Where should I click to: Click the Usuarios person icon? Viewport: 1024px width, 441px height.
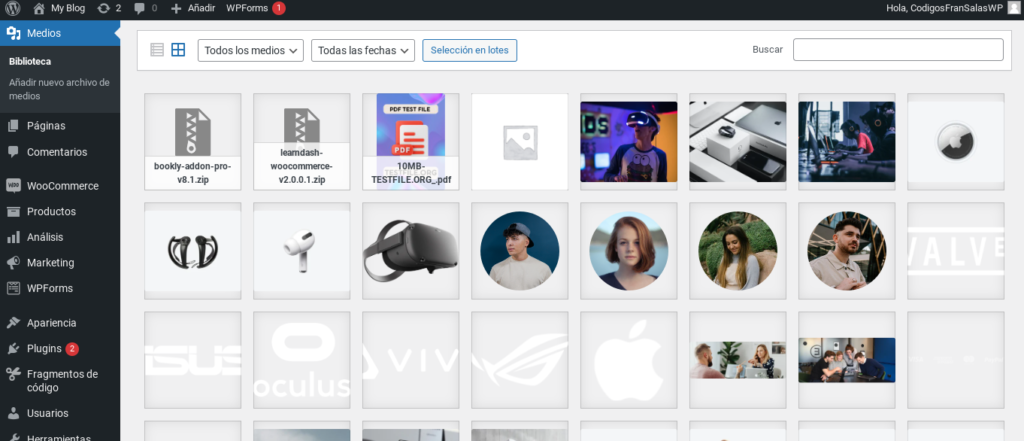(13, 413)
